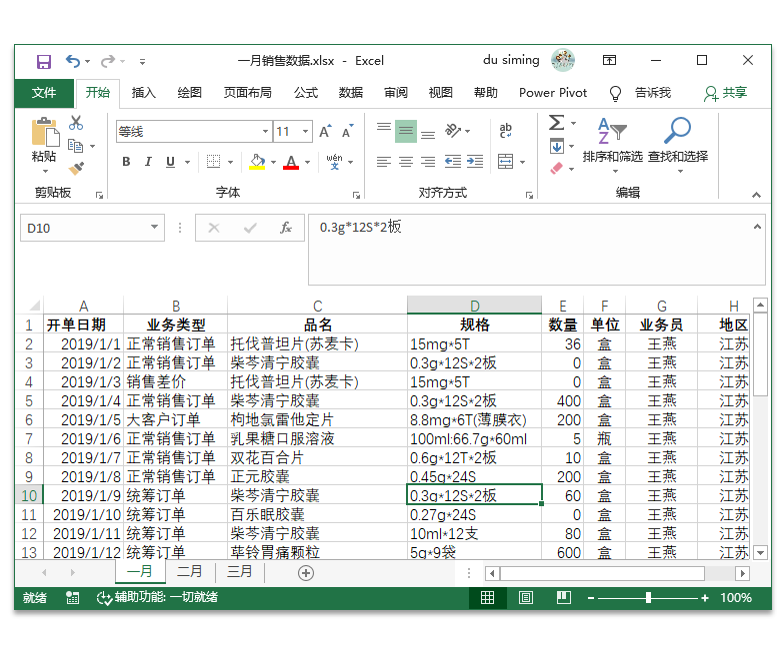
Task: Toggle Italic formatting
Action: [x=148, y=162]
